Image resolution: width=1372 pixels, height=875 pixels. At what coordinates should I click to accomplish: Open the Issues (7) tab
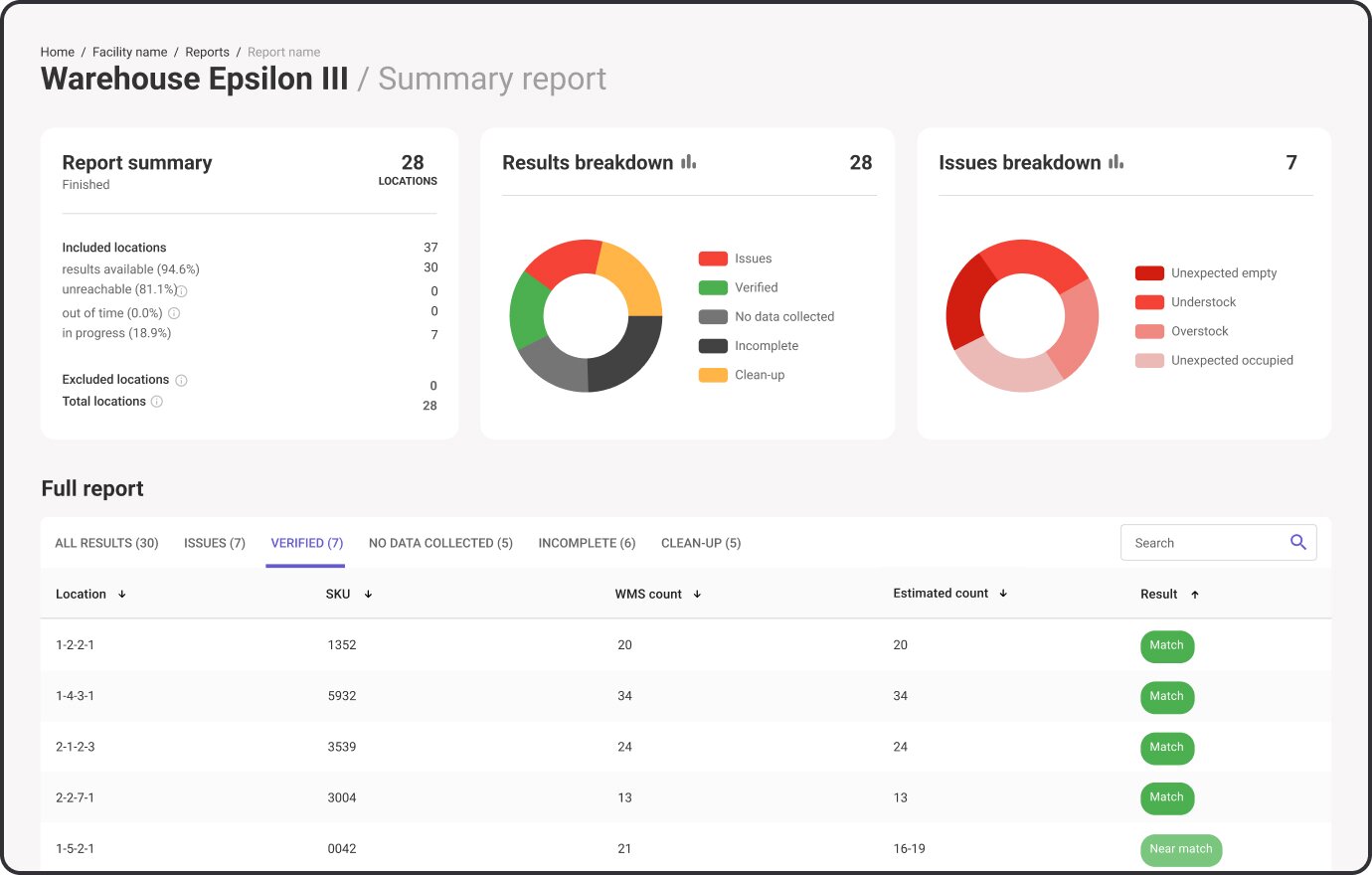[214, 543]
